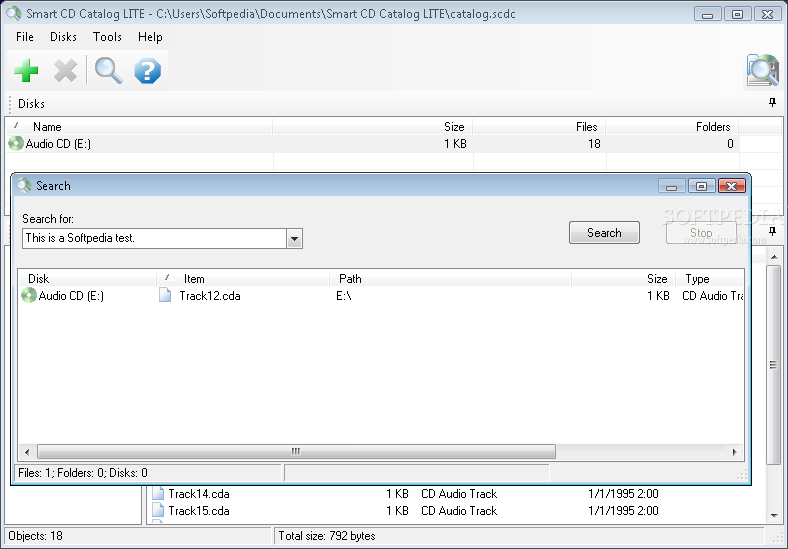Open the Tools menu
Screen dimensions: 788x549
point(107,37)
